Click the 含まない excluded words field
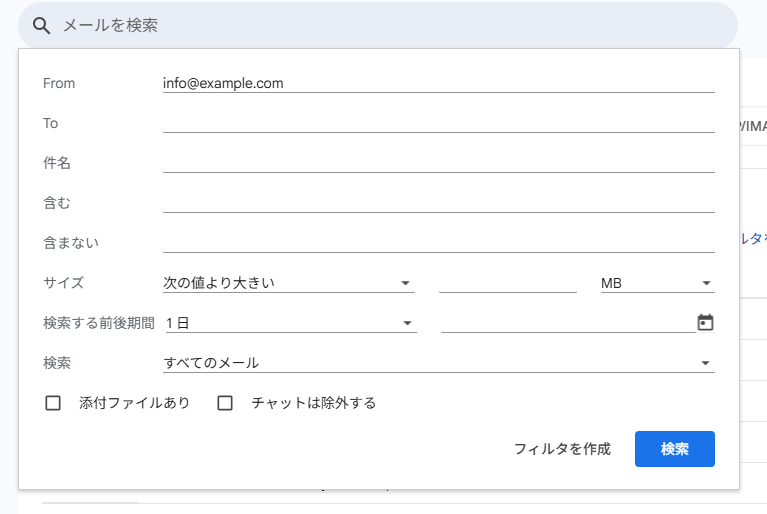Image resolution: width=767 pixels, height=514 pixels. click(x=438, y=243)
